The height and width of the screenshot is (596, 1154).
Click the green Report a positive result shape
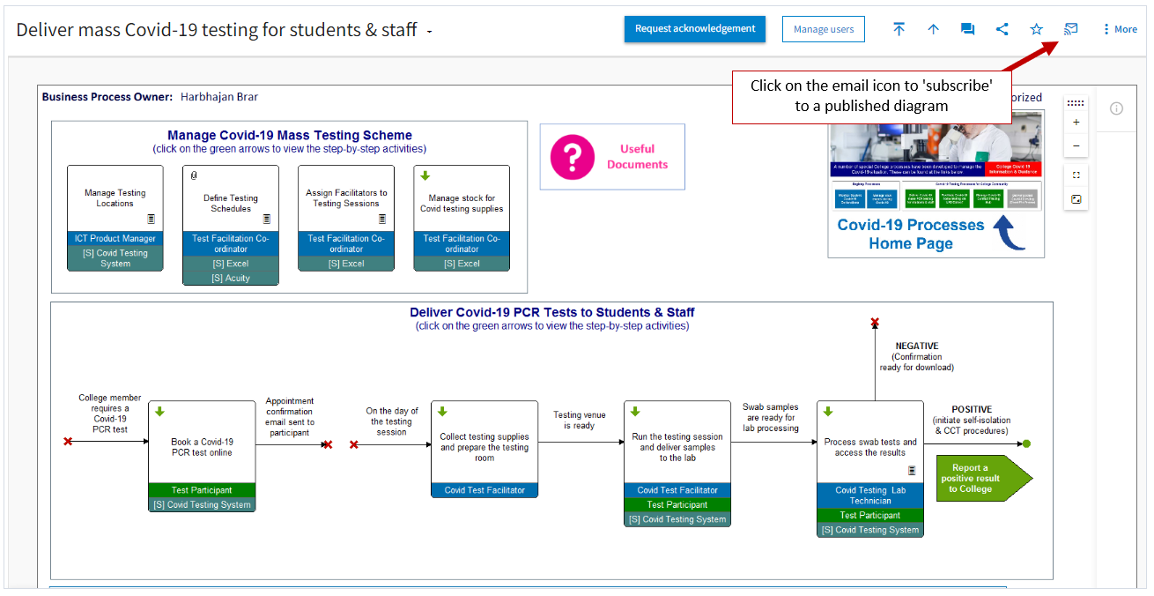[x=978, y=478]
